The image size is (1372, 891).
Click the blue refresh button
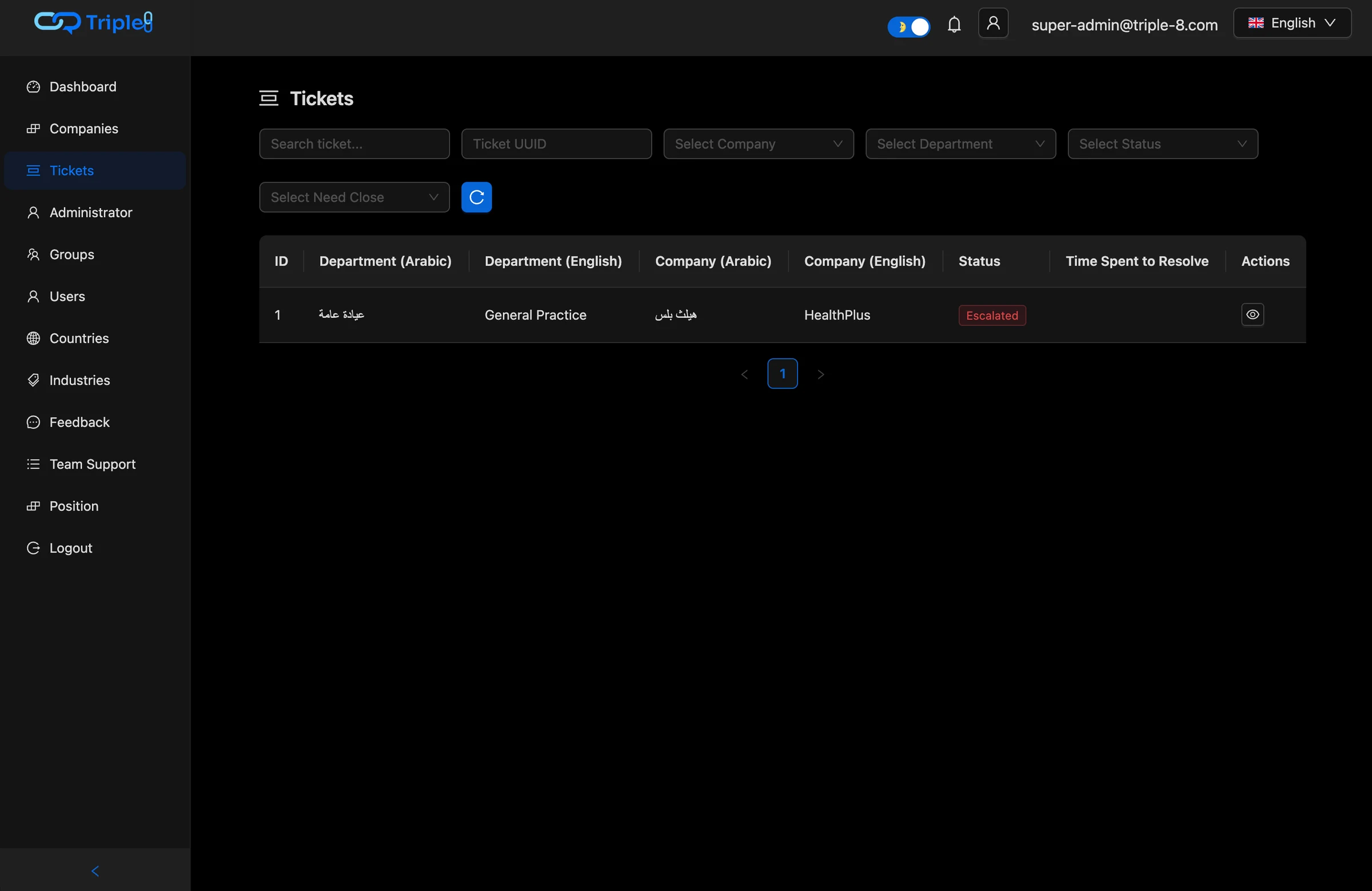pyautogui.click(x=476, y=197)
